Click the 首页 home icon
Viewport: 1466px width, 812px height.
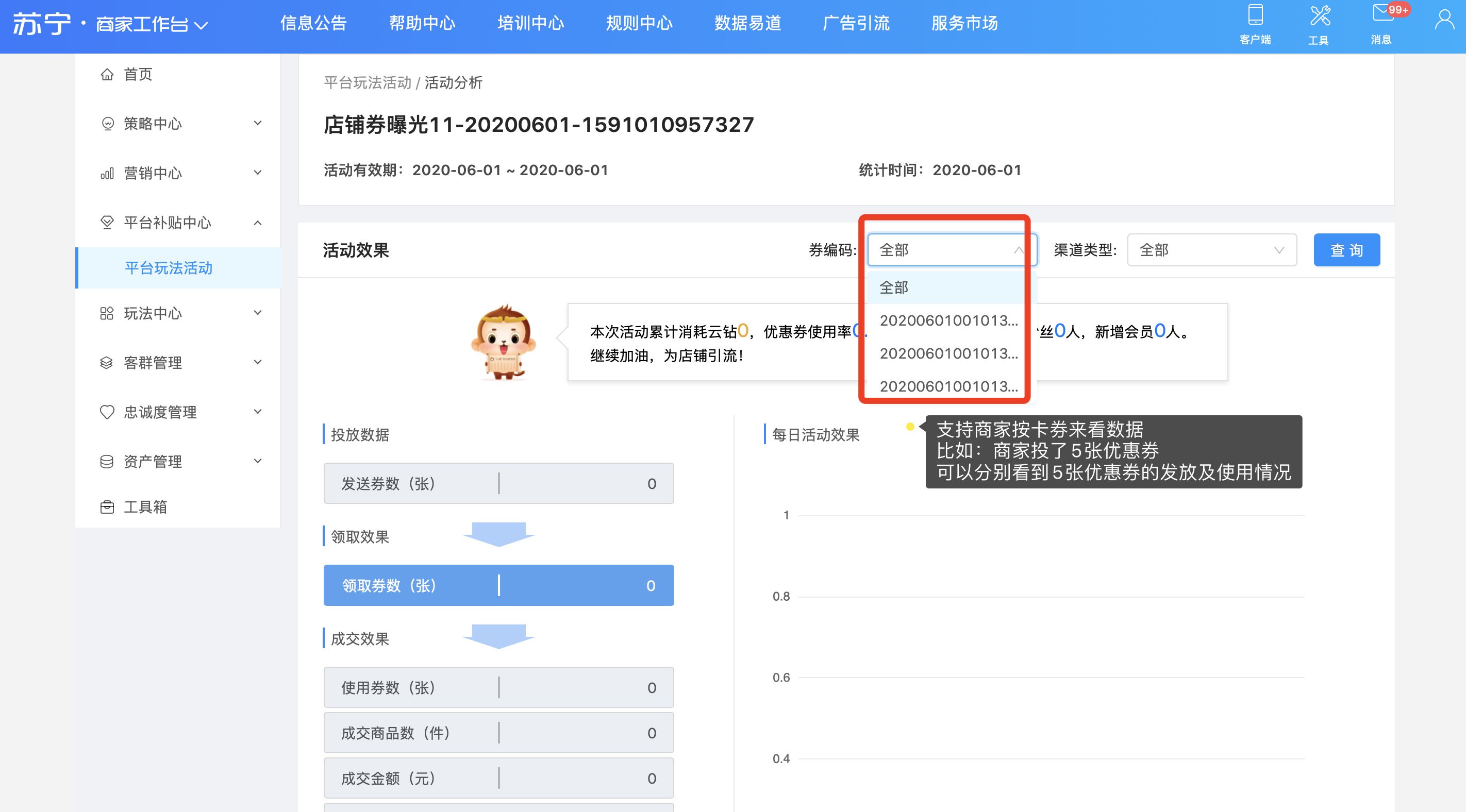(107, 74)
